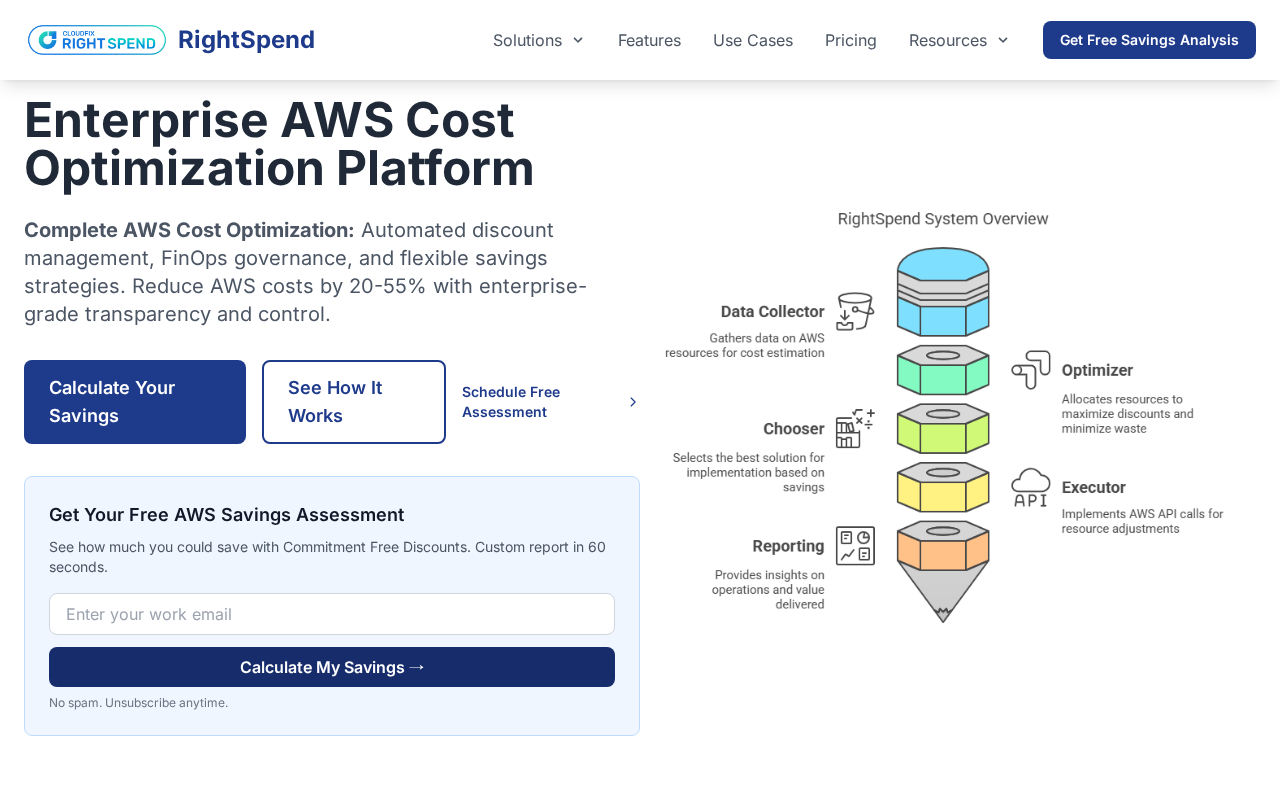Focus the work email input field
This screenshot has width=1280, height=800.
coord(332,614)
